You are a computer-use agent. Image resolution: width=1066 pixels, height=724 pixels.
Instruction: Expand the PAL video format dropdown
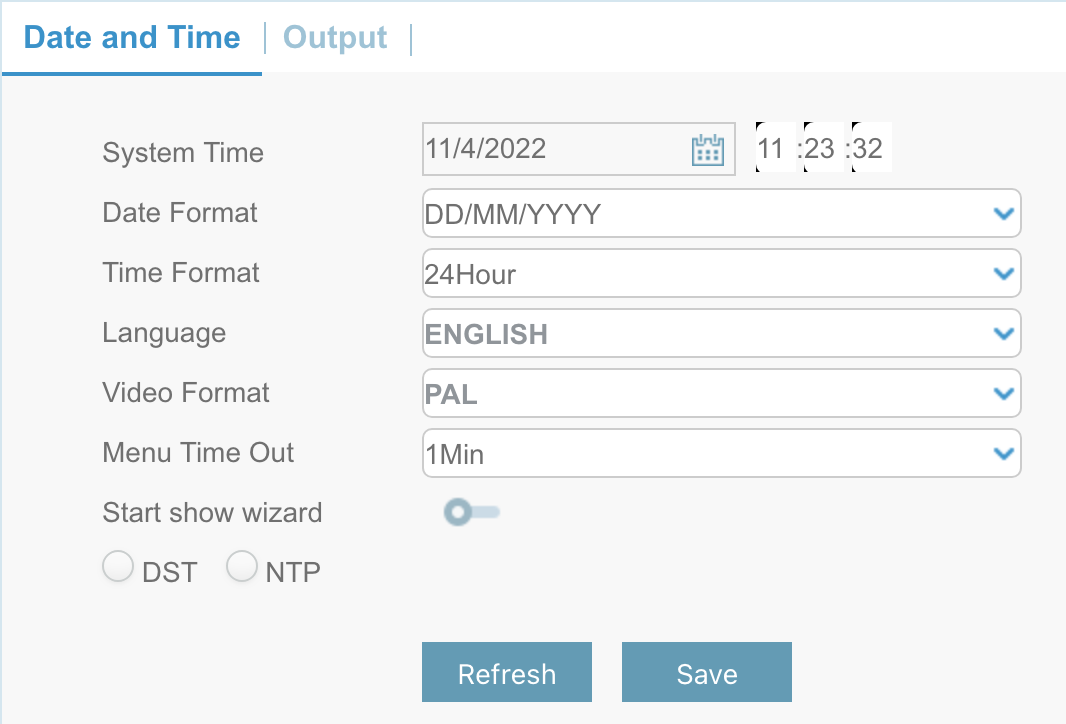click(700, 394)
